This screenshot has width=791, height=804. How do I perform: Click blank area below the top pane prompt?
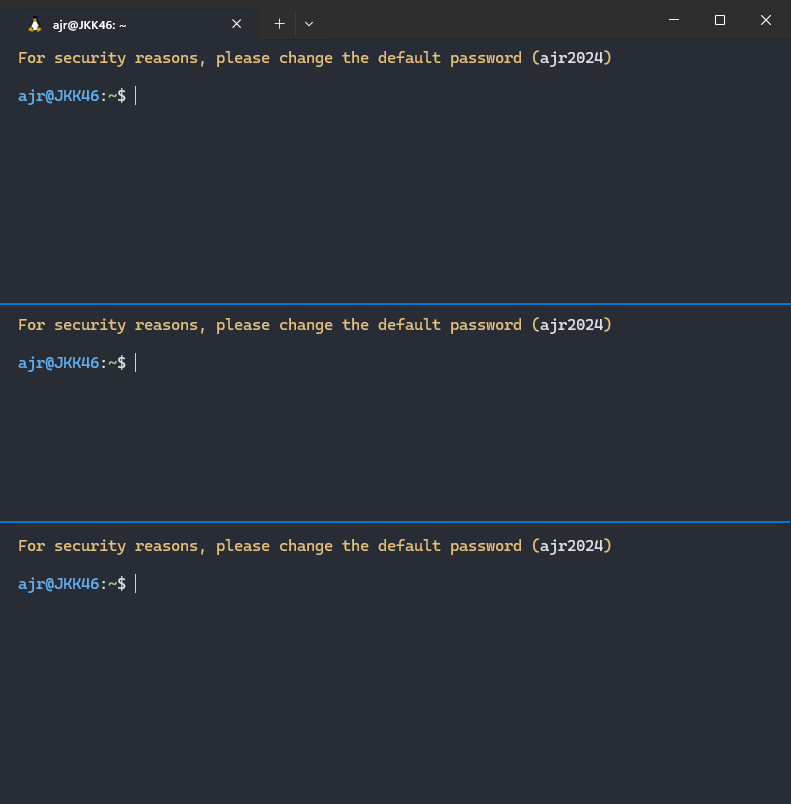click(395, 200)
